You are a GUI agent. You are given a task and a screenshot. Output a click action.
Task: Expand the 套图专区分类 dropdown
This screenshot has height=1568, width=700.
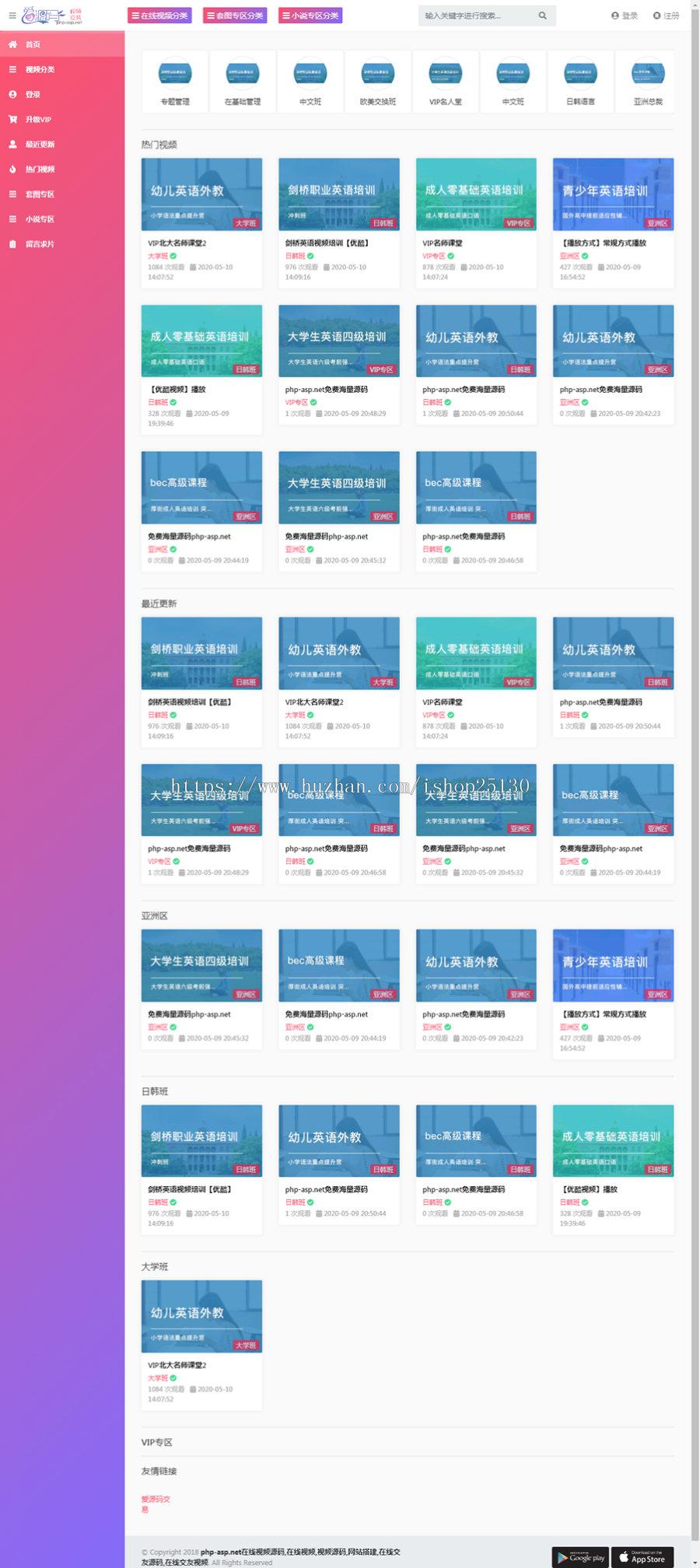click(x=235, y=16)
